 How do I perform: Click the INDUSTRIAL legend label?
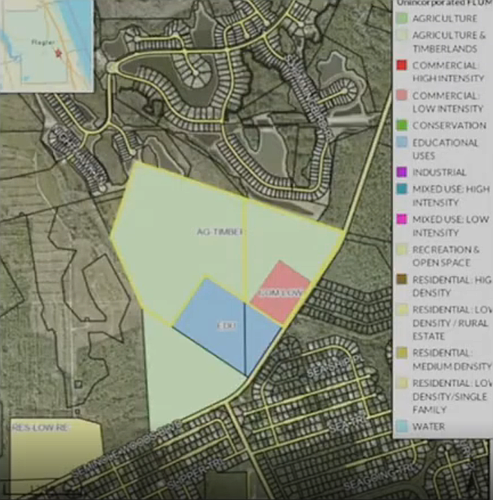click(x=439, y=172)
